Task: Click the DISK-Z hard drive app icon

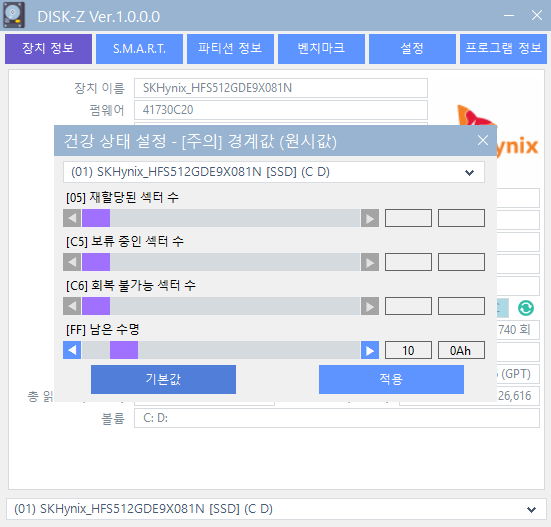Action: tap(14, 15)
